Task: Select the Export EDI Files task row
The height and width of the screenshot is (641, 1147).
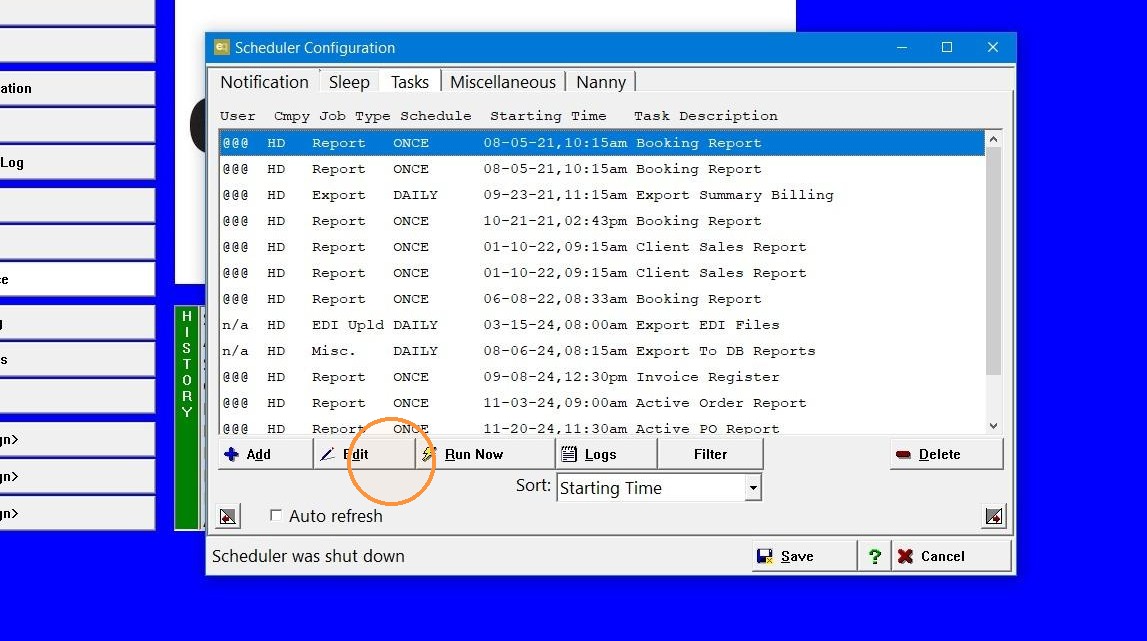Action: tap(602, 325)
